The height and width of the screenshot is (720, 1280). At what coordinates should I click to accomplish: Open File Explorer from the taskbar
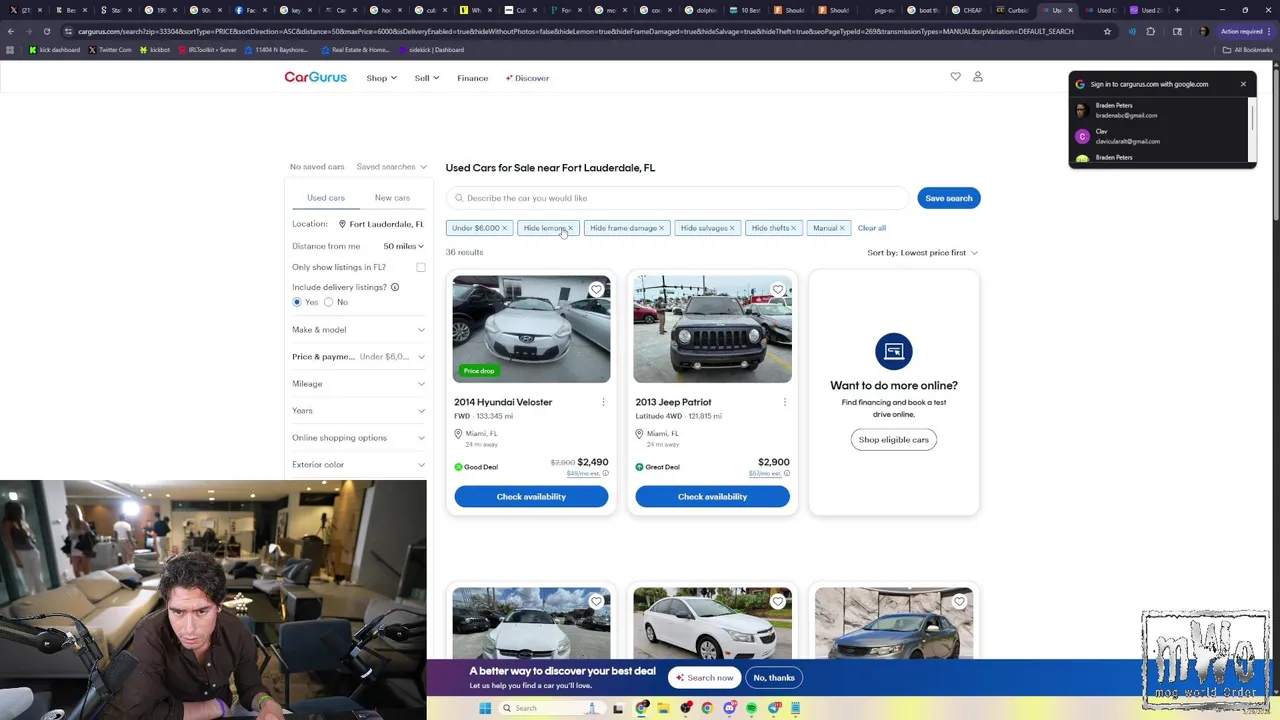point(663,708)
